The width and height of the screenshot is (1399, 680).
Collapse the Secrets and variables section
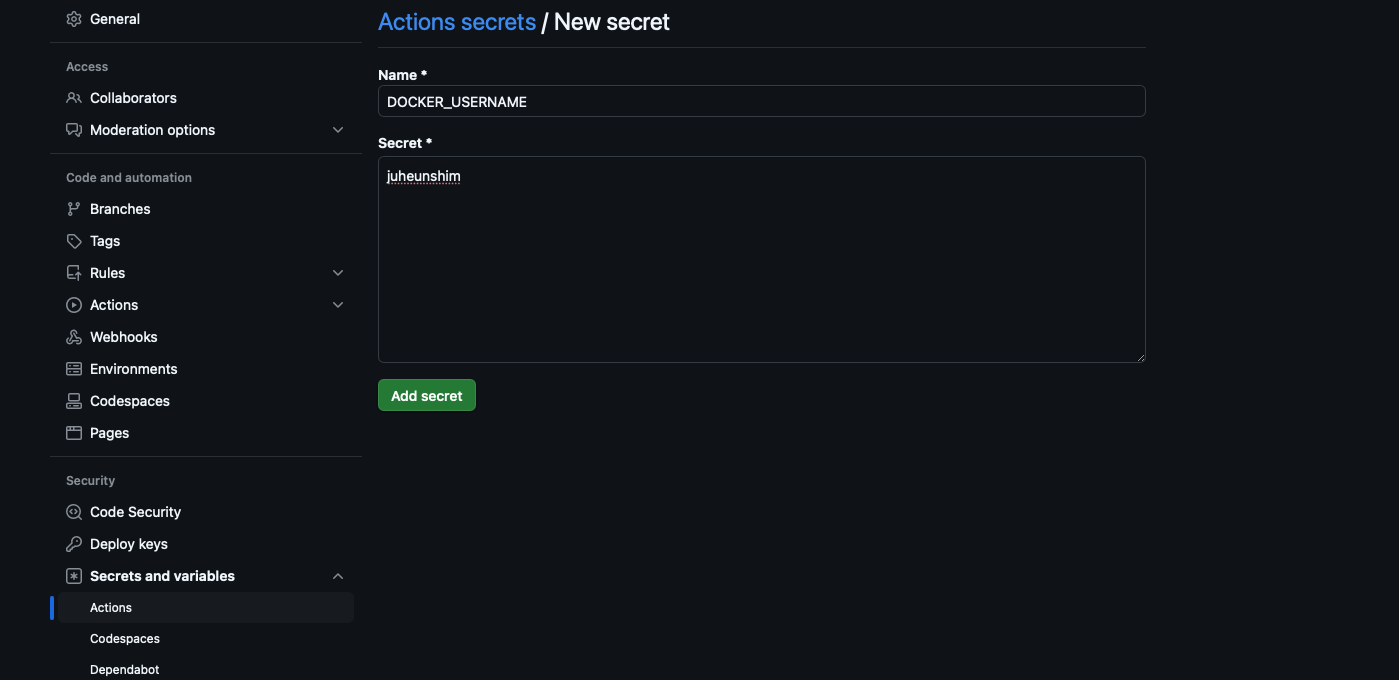pos(338,576)
